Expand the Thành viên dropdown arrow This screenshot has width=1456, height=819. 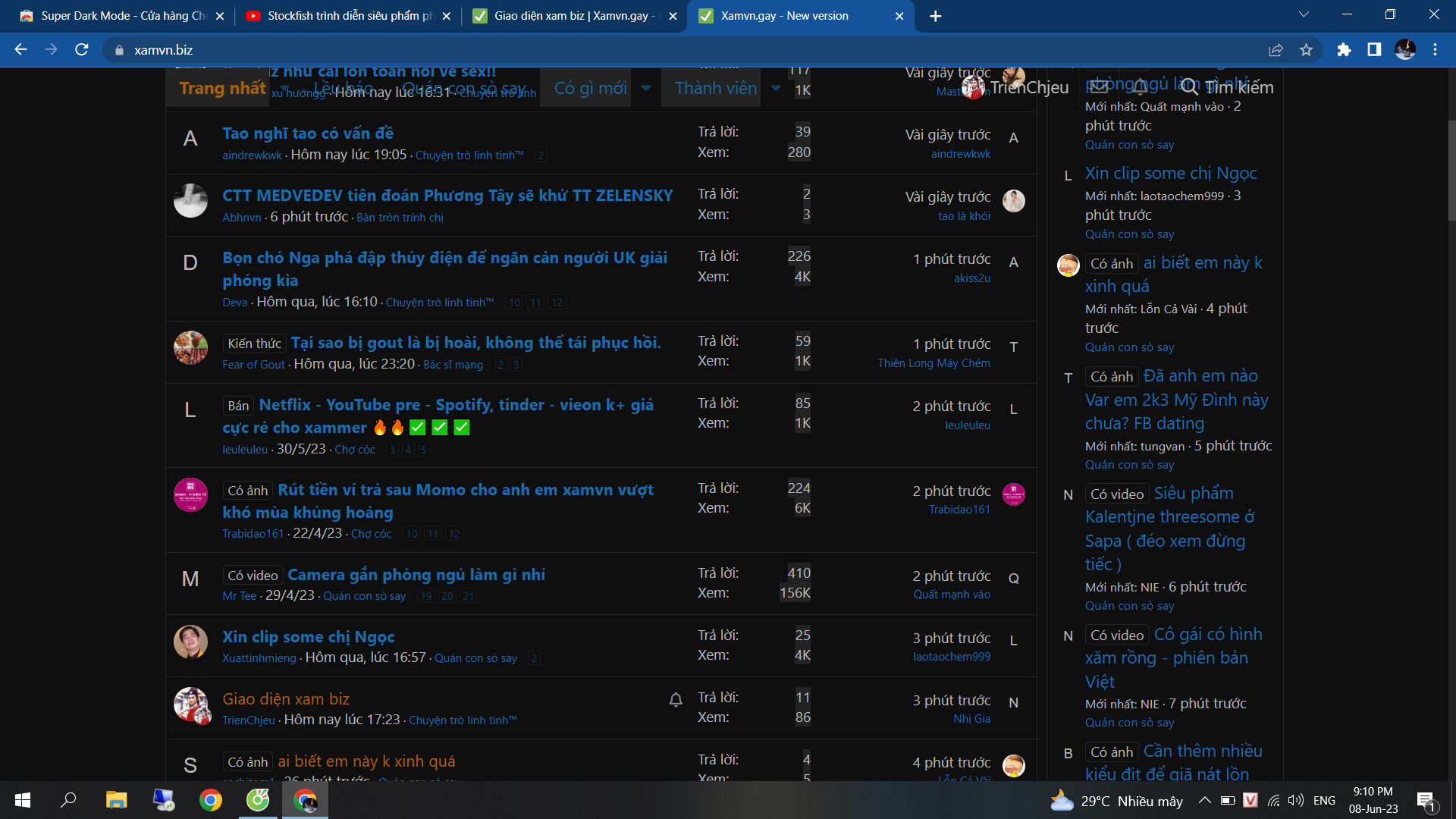pyautogui.click(x=776, y=88)
